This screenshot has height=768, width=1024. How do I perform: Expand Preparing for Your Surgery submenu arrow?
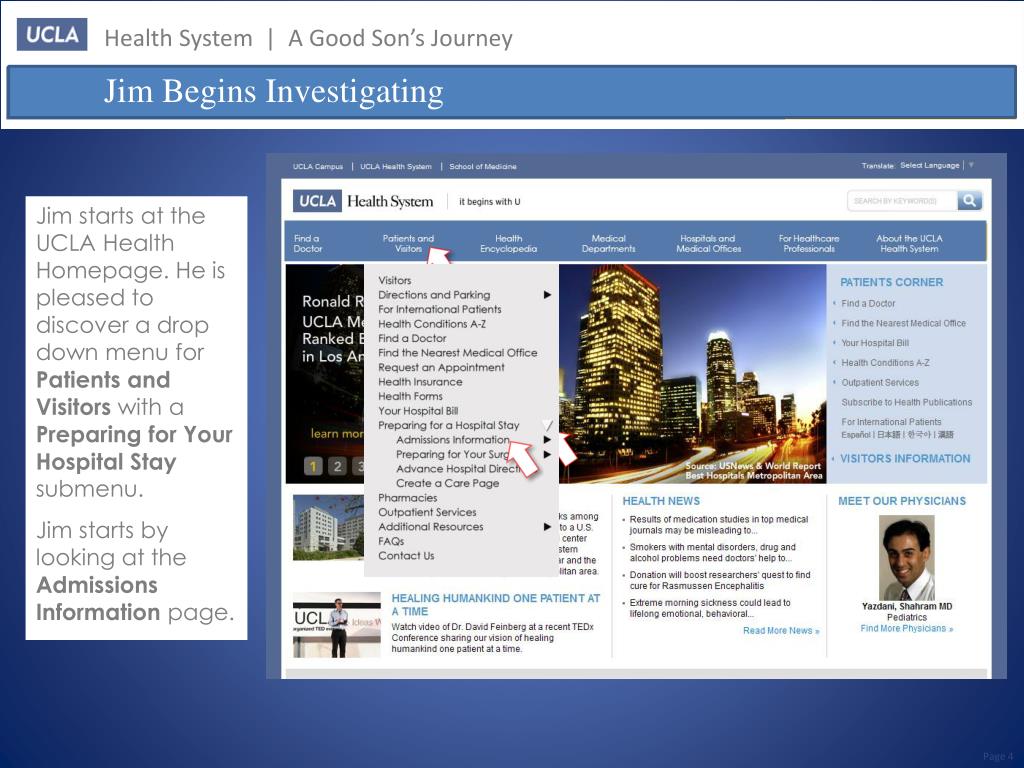(x=547, y=455)
